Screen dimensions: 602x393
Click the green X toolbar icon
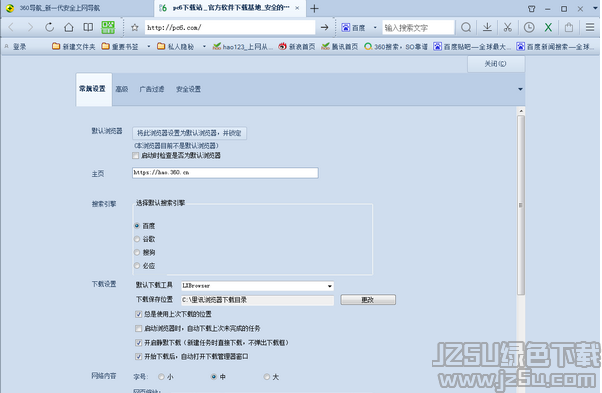click(x=548, y=27)
